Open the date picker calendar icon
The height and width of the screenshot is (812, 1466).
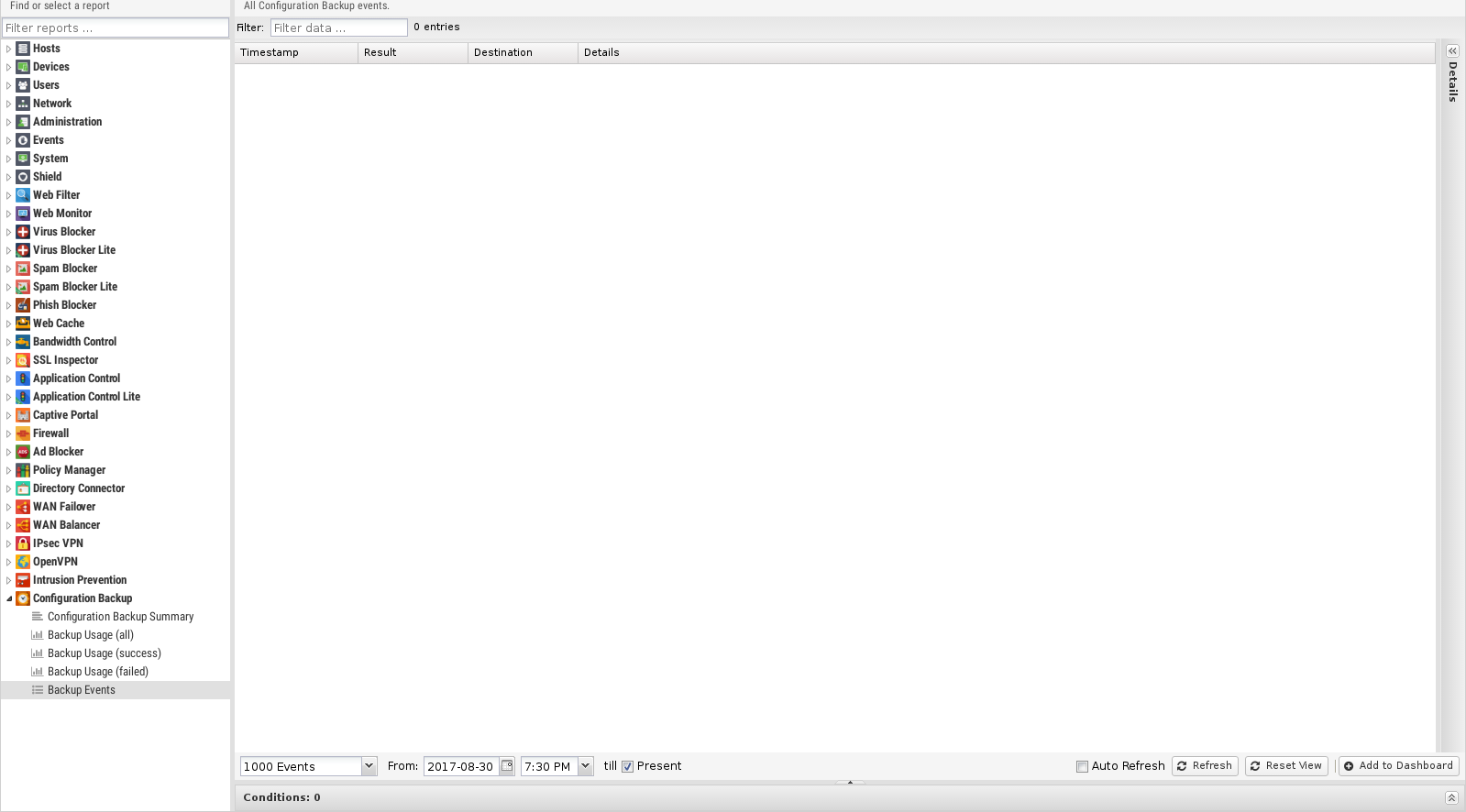(x=507, y=766)
